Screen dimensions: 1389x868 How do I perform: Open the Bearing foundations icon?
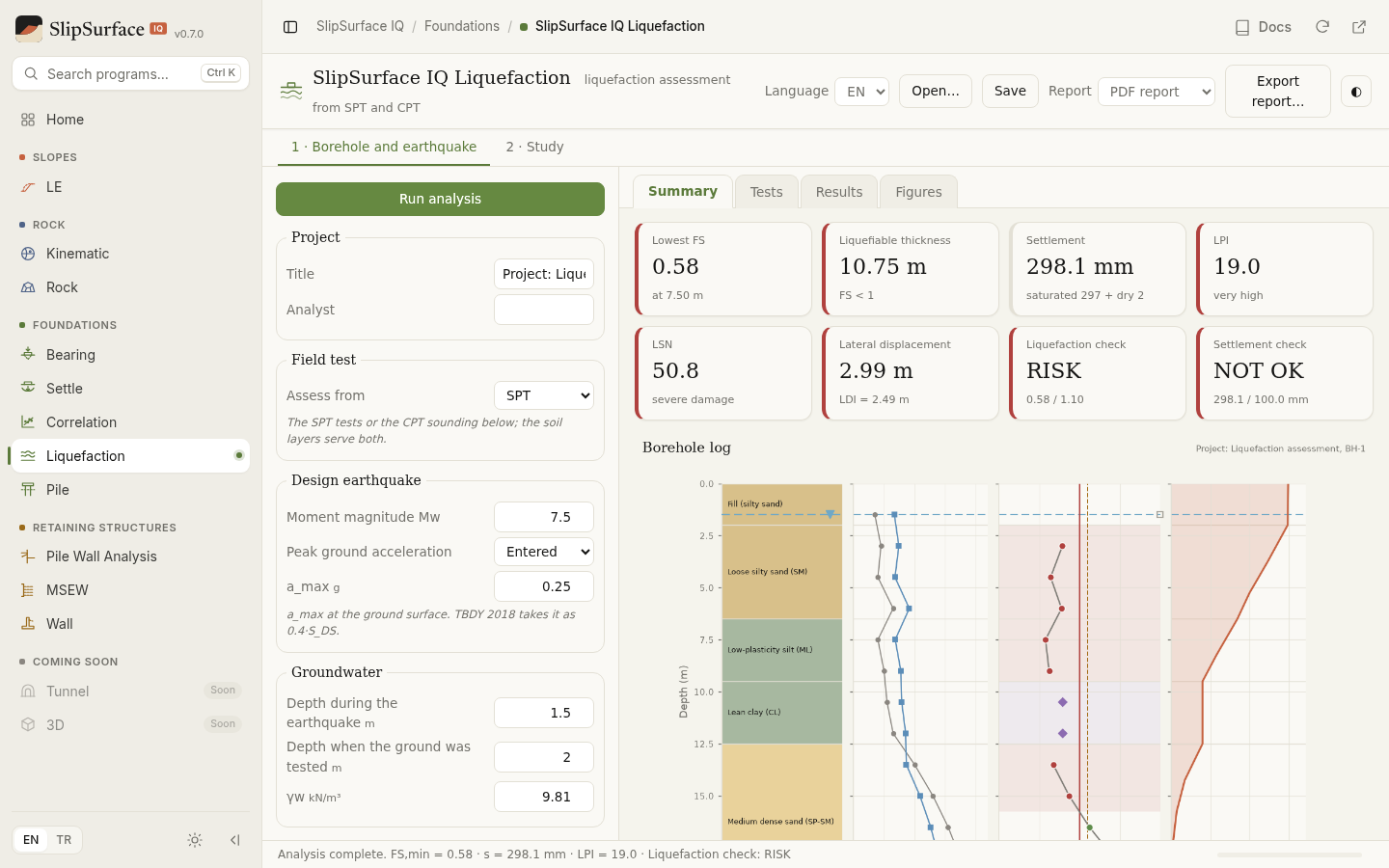click(28, 355)
